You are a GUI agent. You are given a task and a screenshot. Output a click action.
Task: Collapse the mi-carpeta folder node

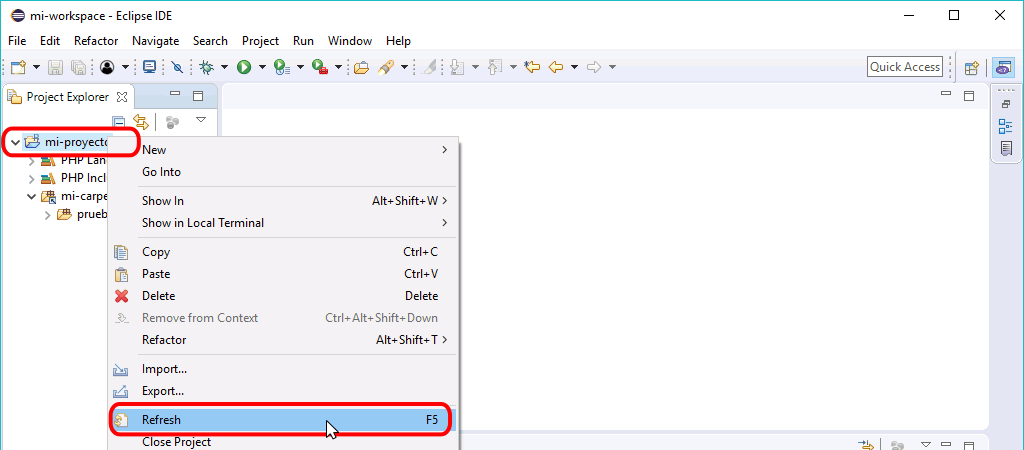(31, 196)
